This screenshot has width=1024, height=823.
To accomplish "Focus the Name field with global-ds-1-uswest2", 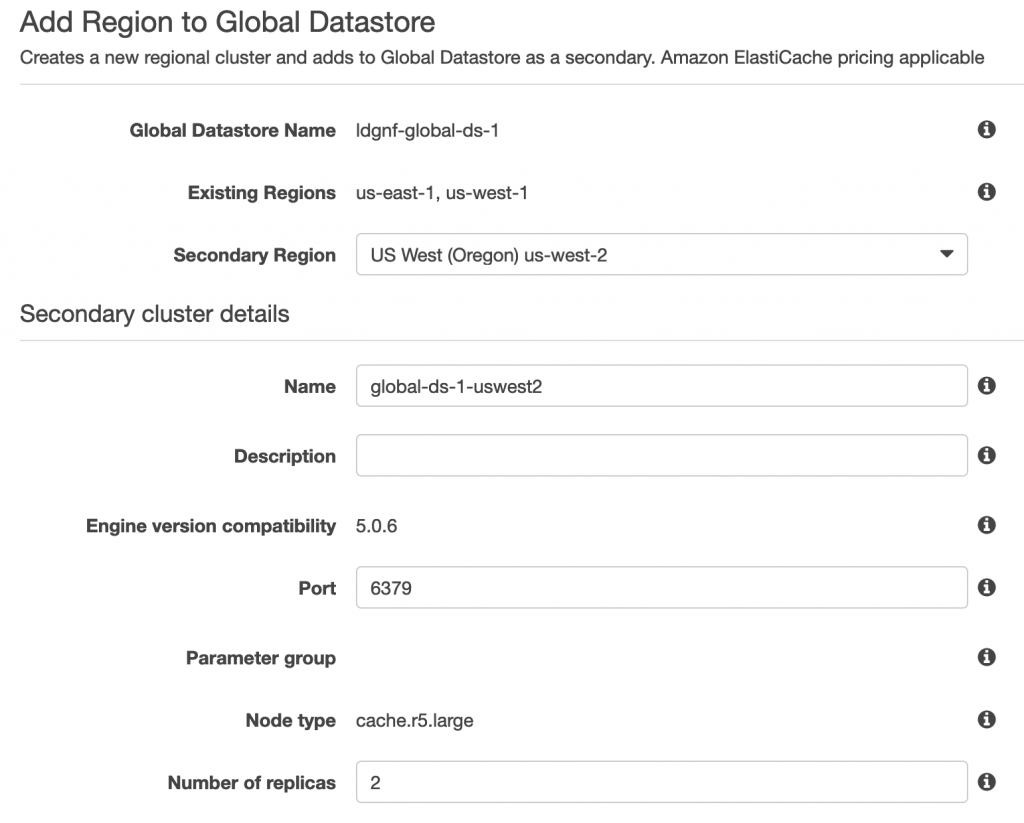I will pos(662,385).
